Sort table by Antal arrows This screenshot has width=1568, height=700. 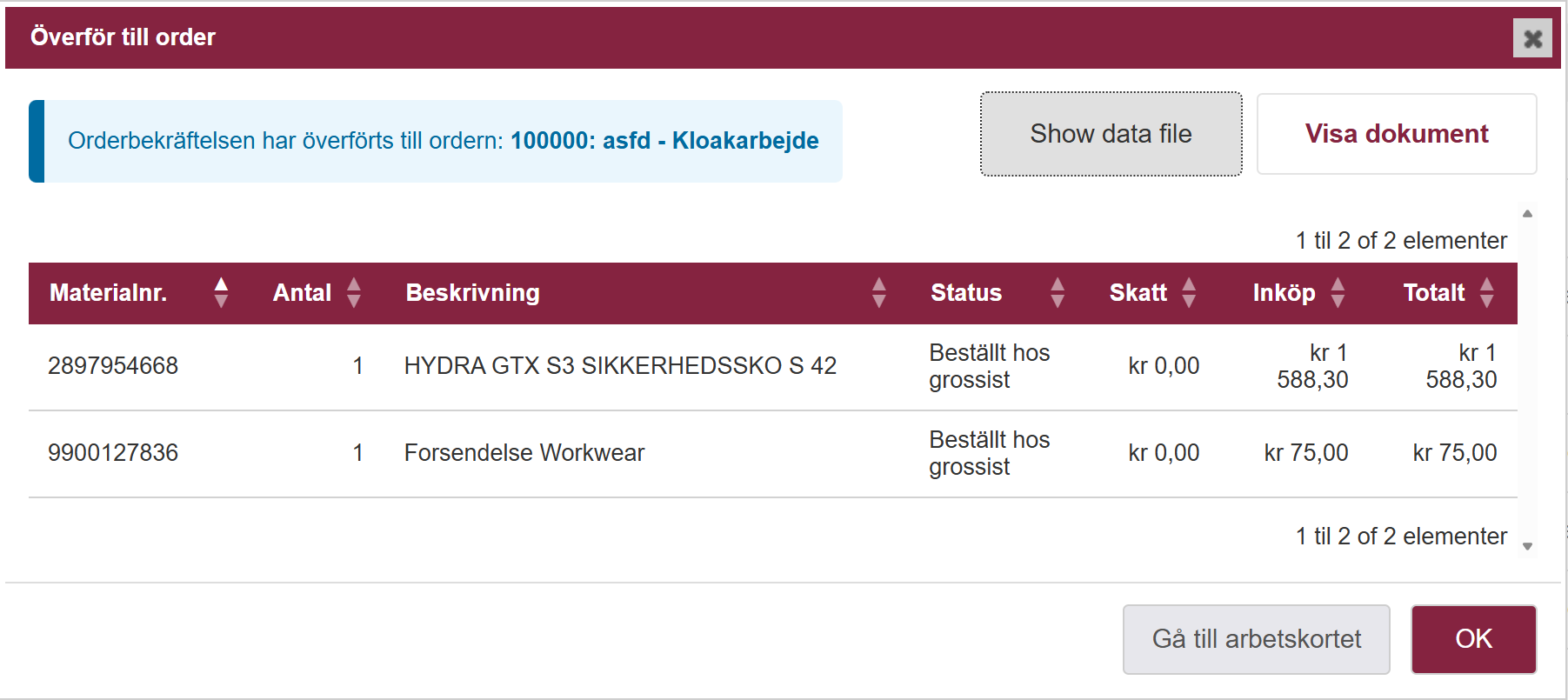tap(353, 293)
